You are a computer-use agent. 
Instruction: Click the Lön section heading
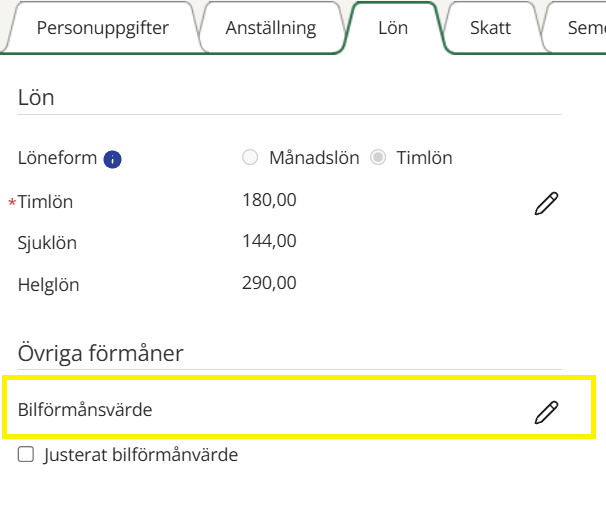(x=36, y=98)
